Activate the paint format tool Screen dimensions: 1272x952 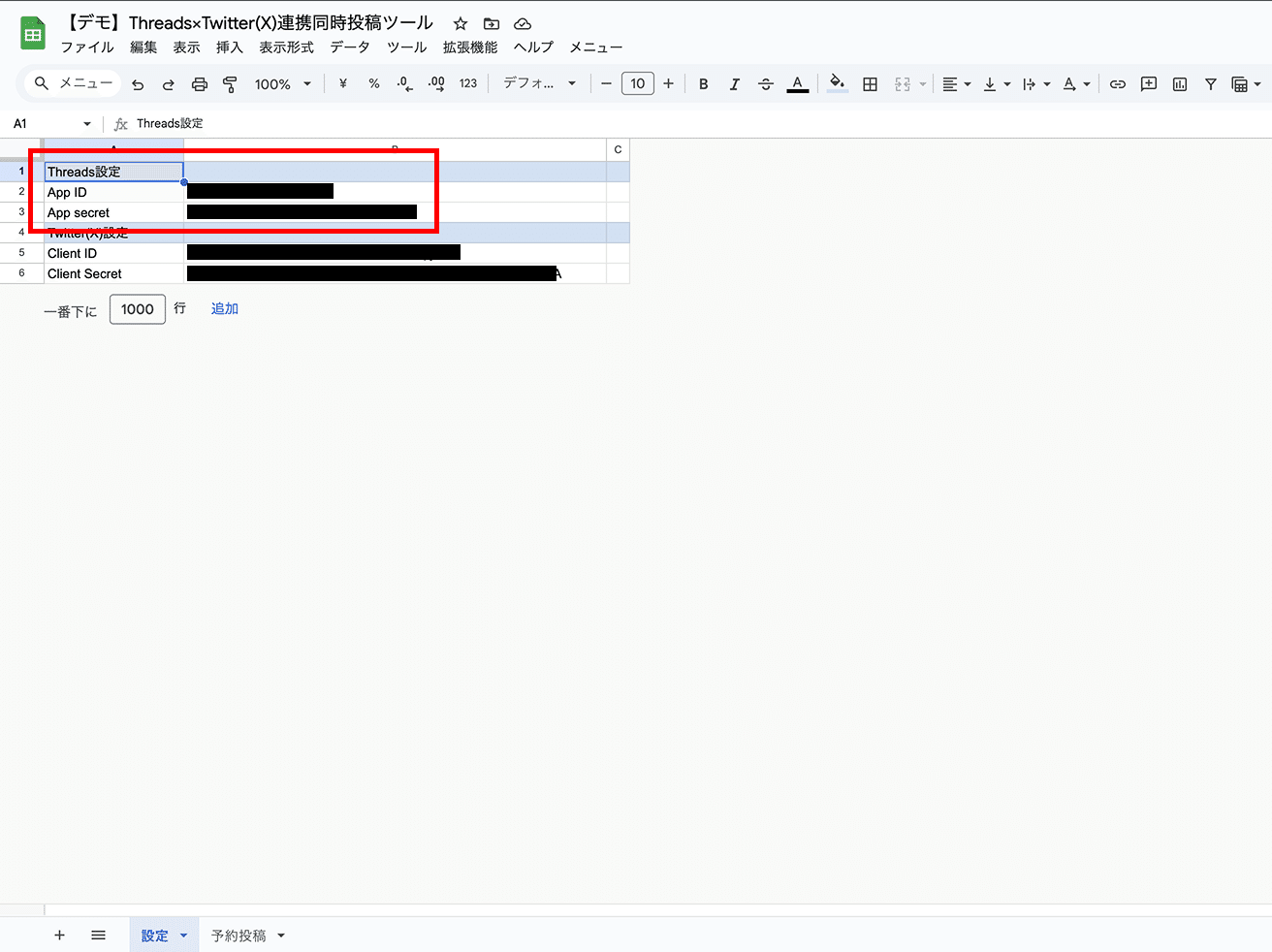(x=230, y=84)
